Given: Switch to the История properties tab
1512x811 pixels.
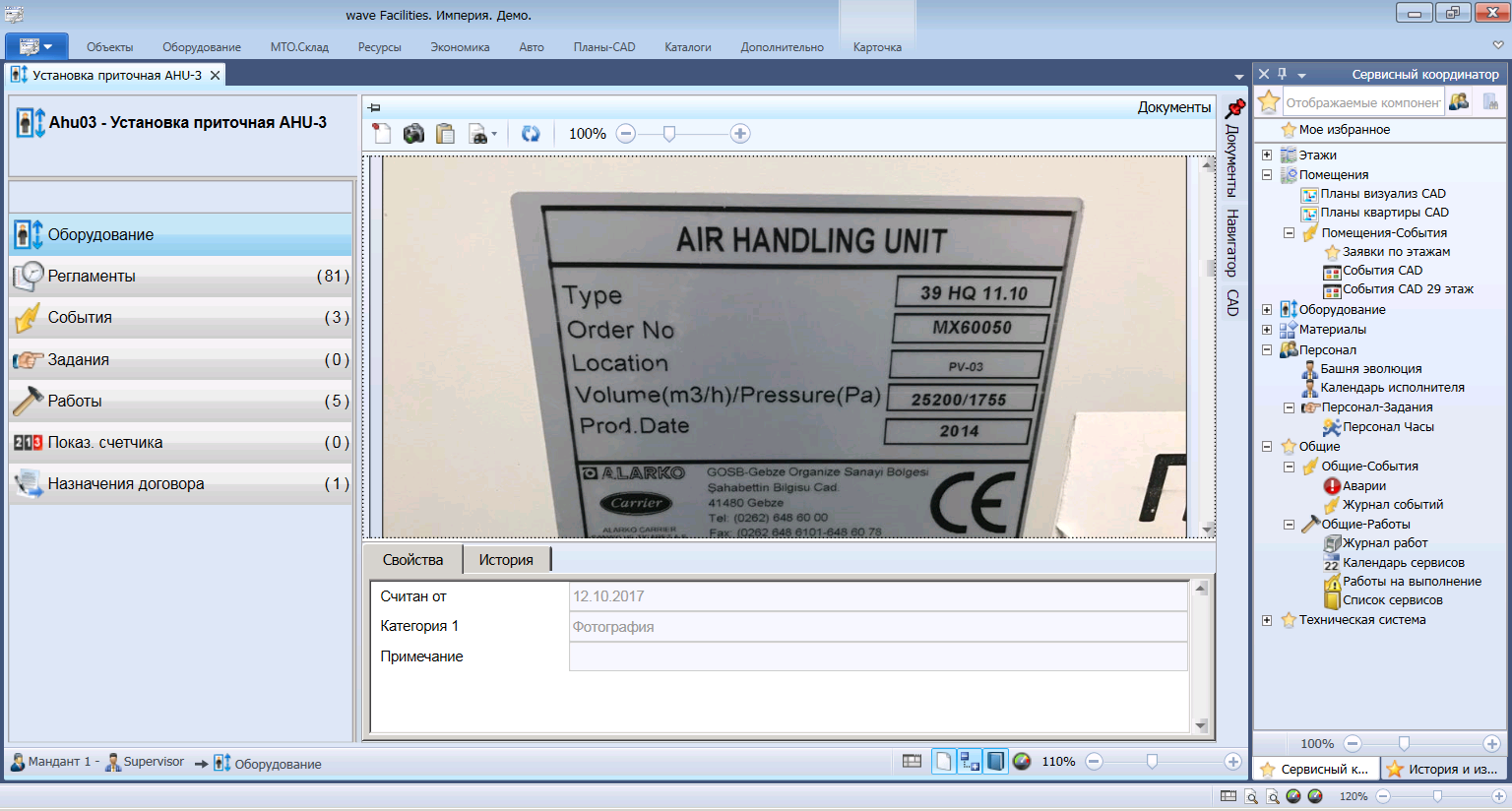Looking at the screenshot, I should coord(506,560).
